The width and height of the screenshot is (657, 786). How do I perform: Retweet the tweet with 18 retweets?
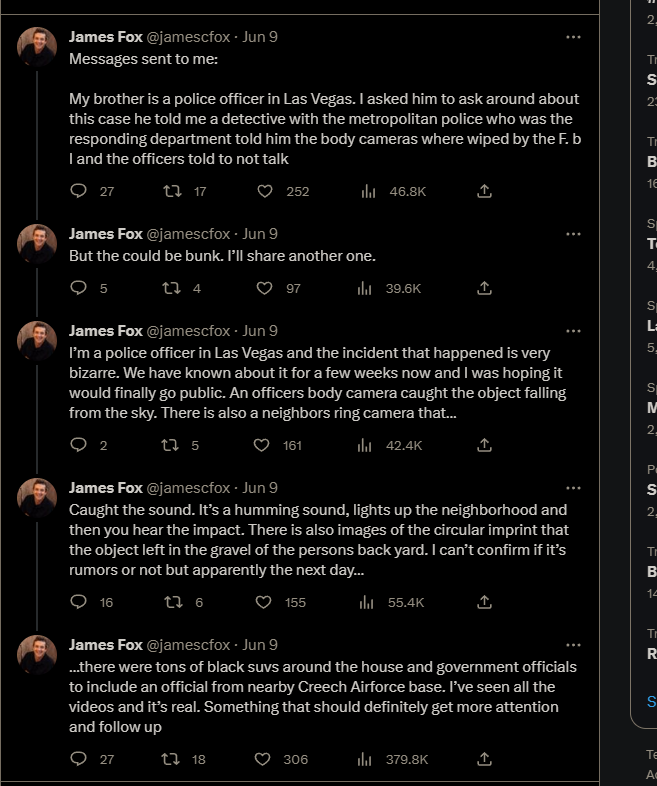pyautogui.click(x=171, y=759)
